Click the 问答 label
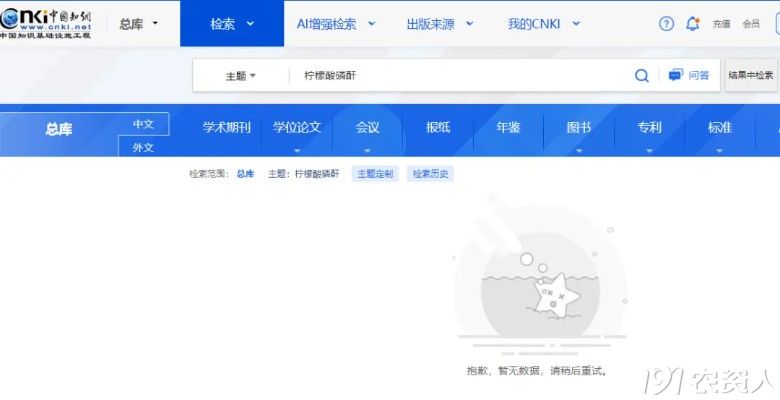 [x=699, y=75]
